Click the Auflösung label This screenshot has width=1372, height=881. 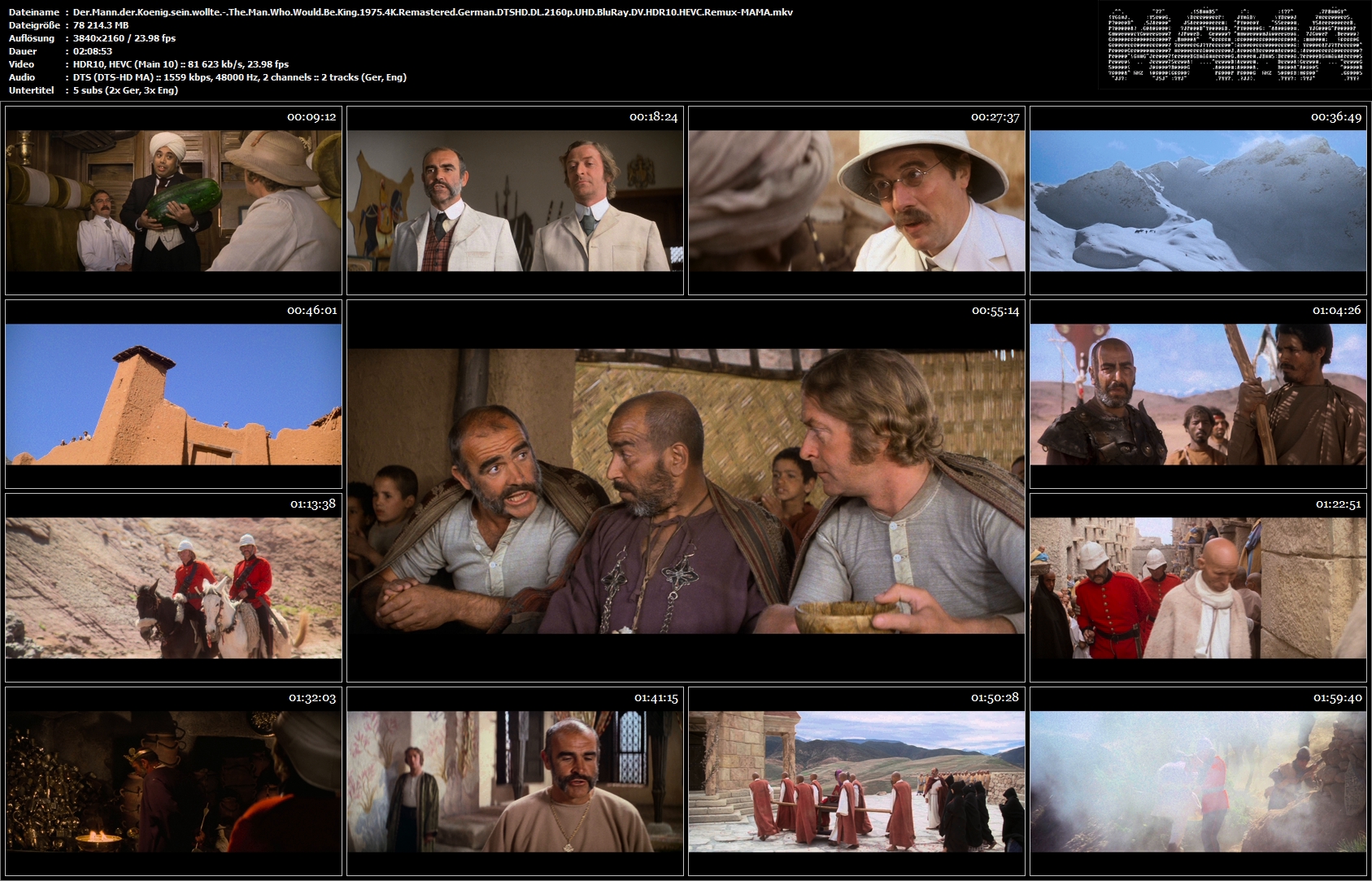tap(32, 38)
